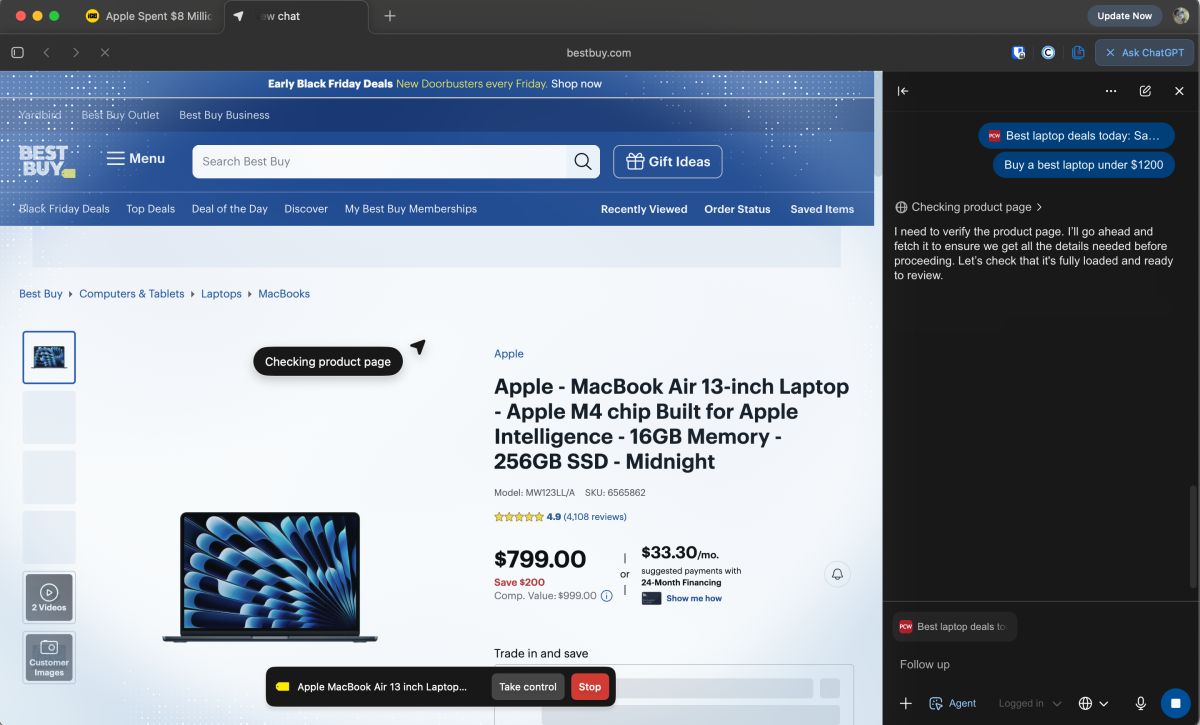Viewport: 1200px width, 725px height.
Task: Click the price alert bell icon
Action: [837, 574]
